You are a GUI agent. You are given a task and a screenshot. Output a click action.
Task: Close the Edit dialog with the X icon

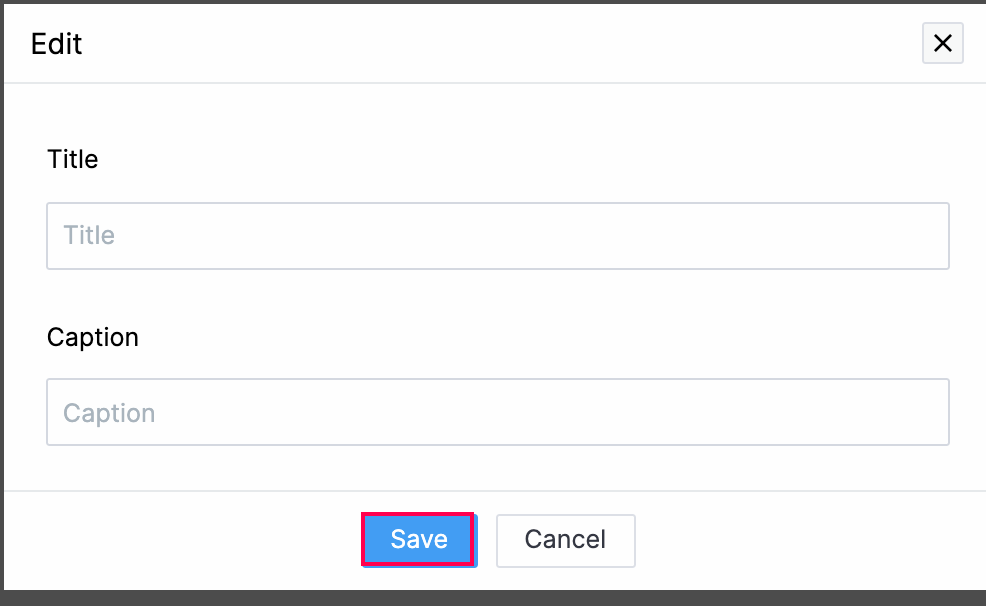942,44
